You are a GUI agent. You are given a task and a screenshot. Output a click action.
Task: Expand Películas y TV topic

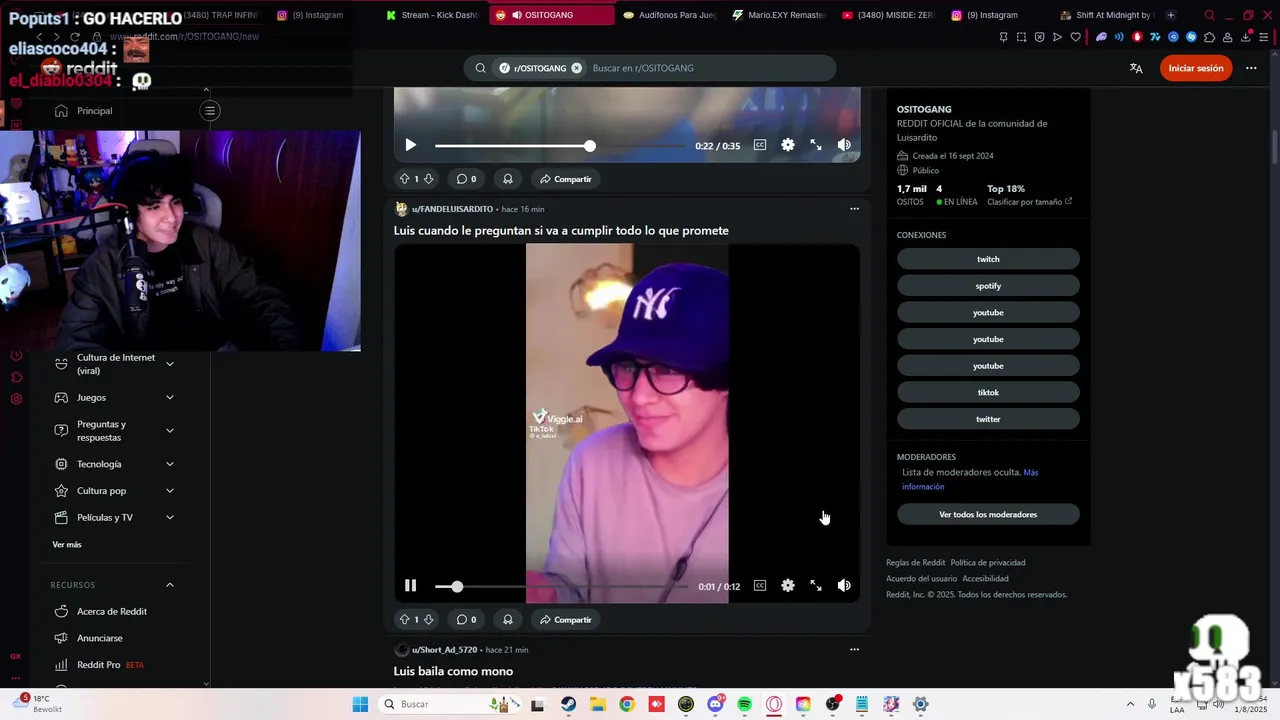pos(170,518)
